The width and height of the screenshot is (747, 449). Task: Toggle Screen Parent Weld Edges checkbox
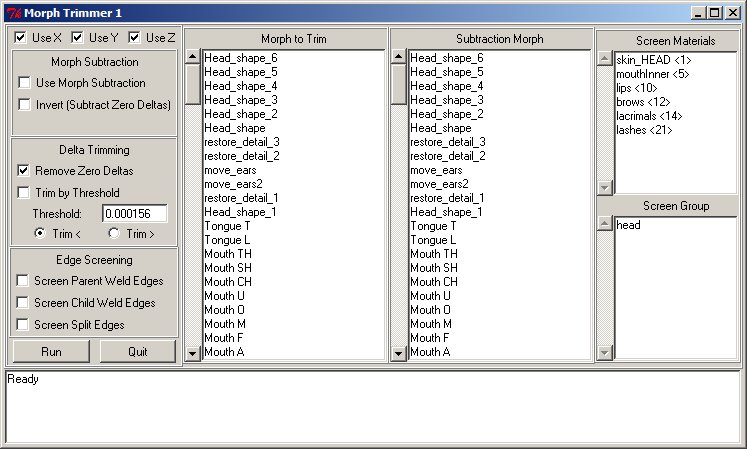coord(24,281)
